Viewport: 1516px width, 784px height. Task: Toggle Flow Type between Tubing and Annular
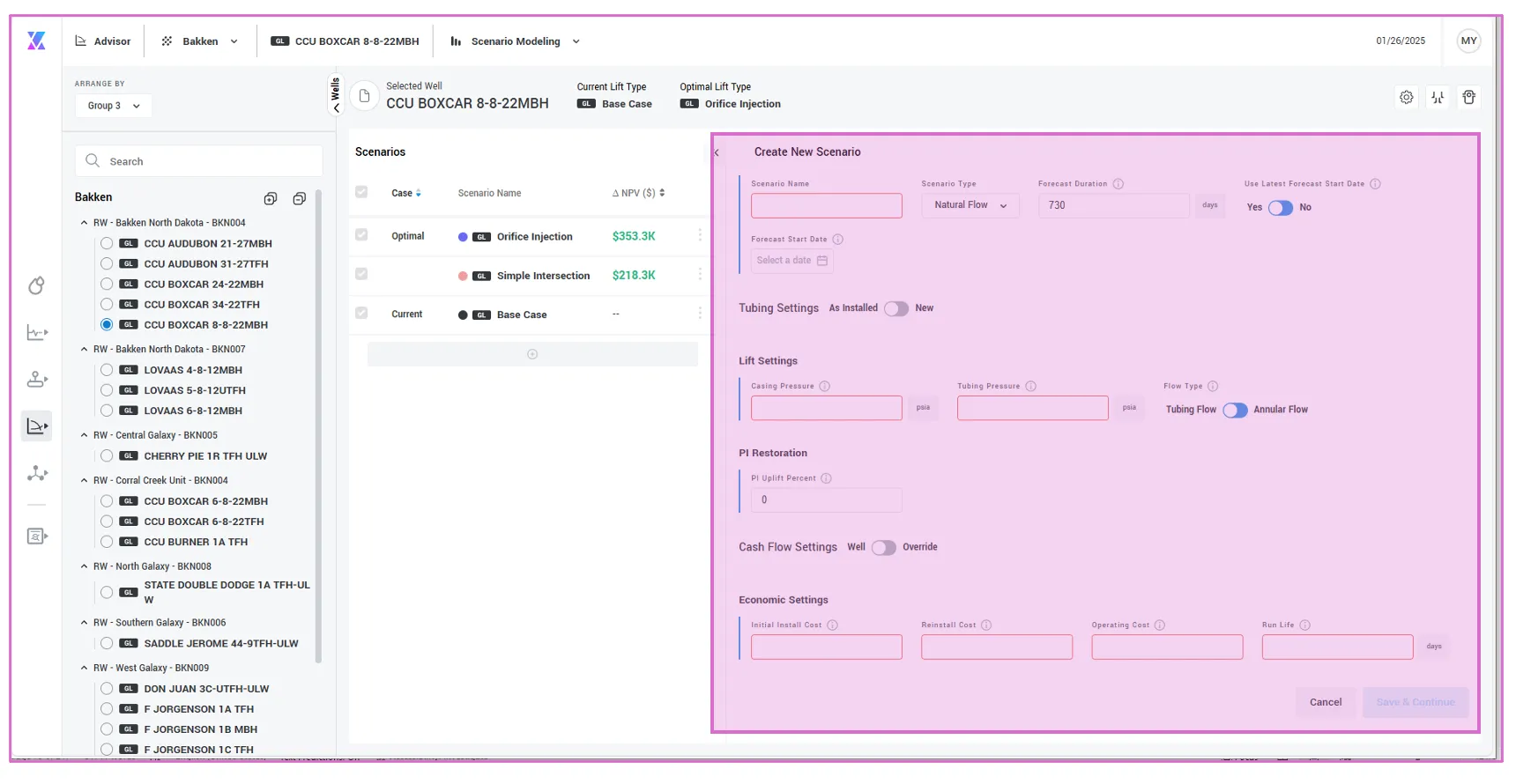(1235, 410)
